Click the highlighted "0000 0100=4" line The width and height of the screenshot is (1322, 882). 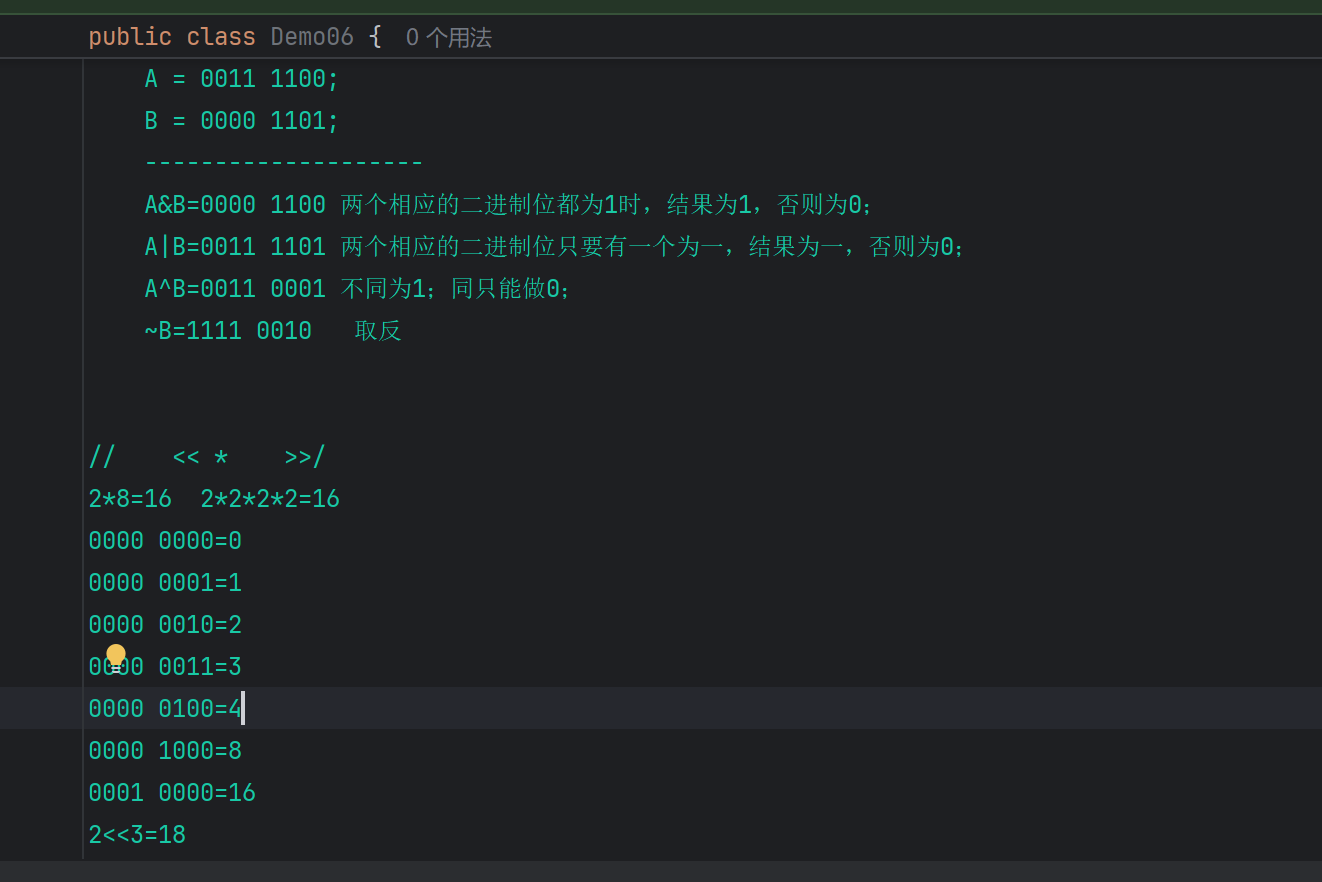tap(164, 708)
